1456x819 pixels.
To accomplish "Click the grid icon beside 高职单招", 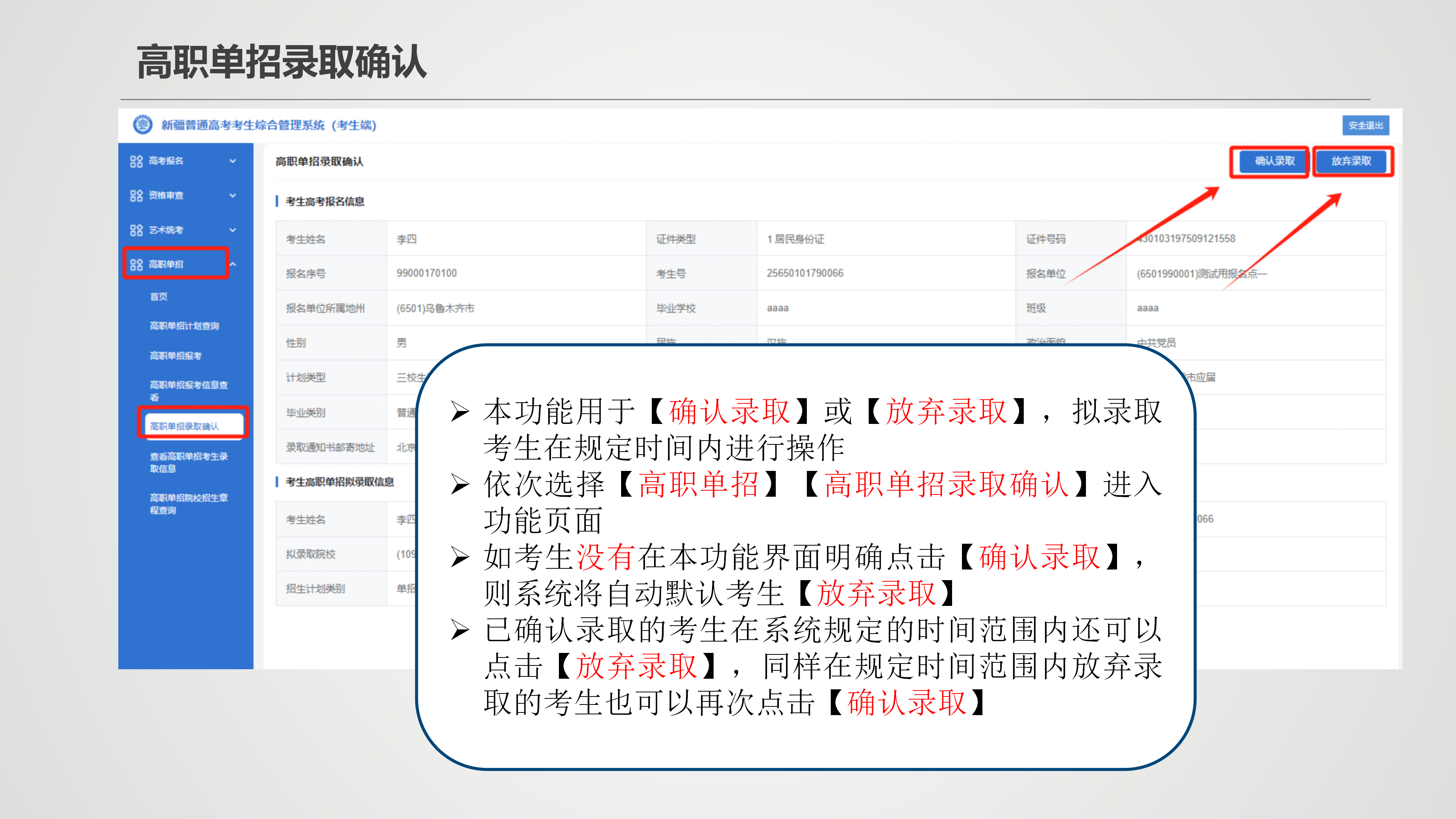I will tap(136, 265).
